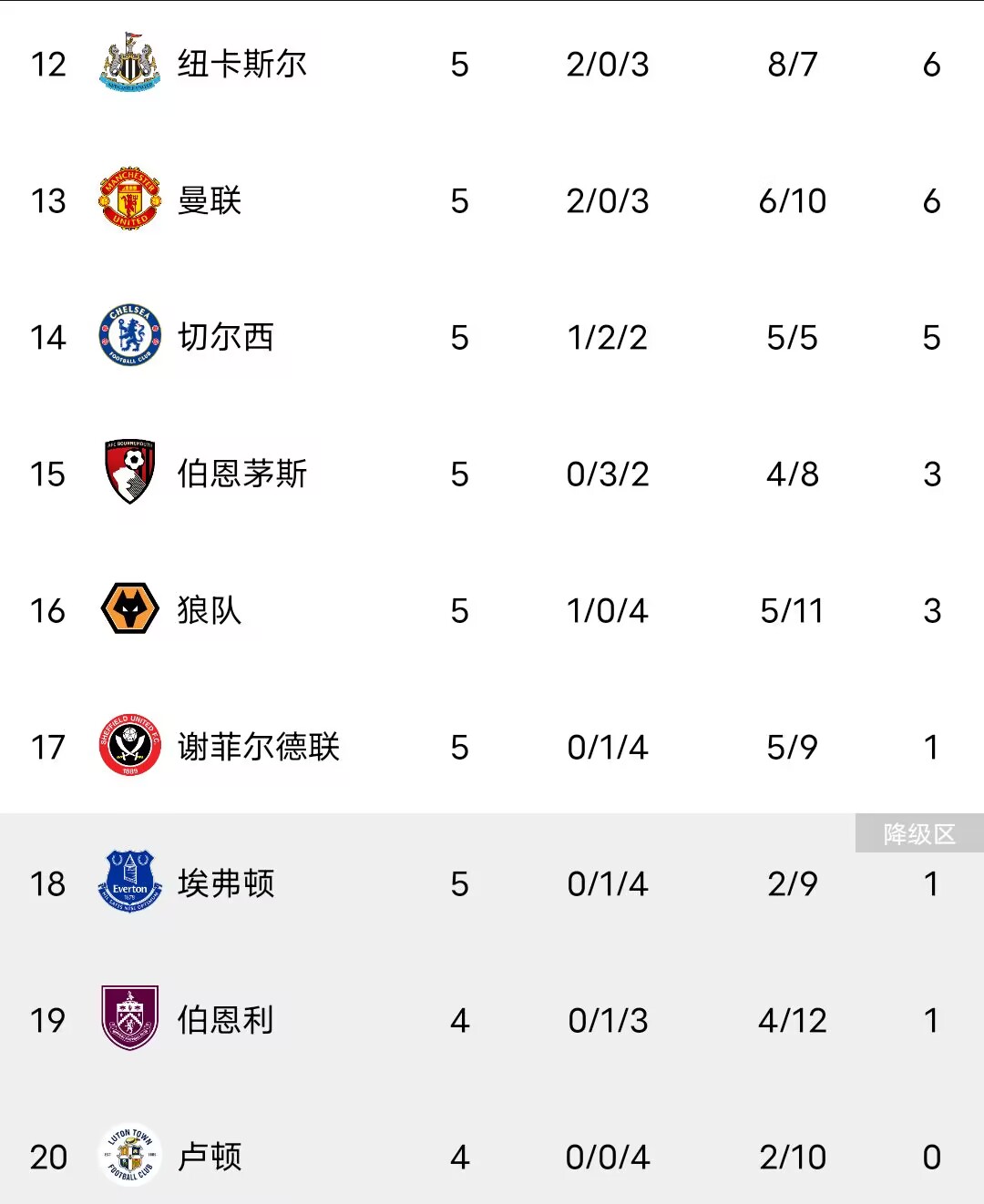The width and height of the screenshot is (984, 1204).
Task: Select the 卢顿 team name
Action: [x=210, y=1157]
